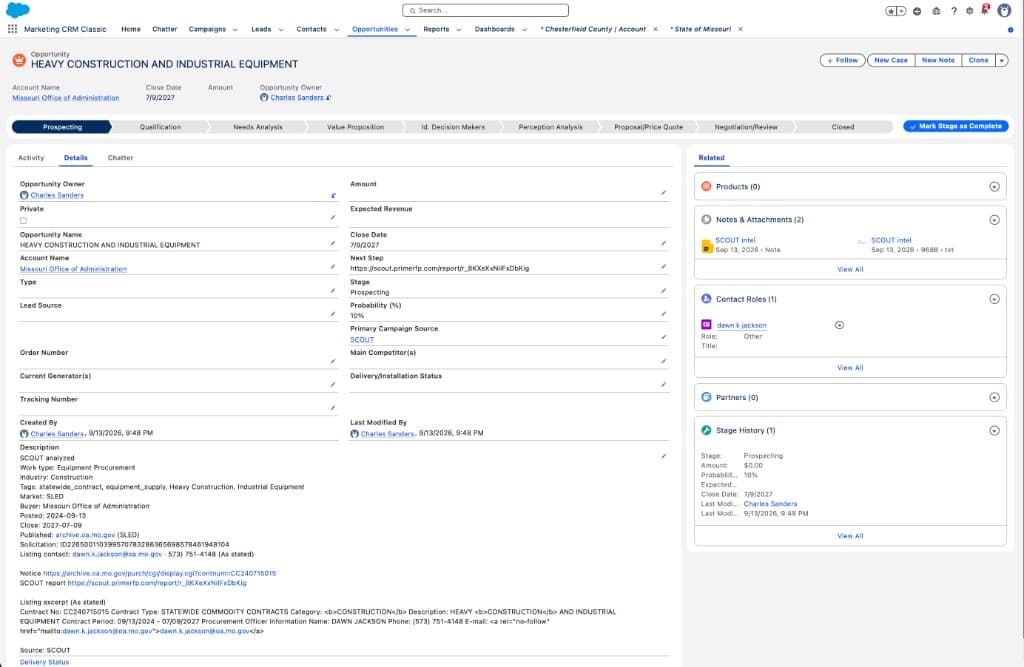Open the Global Actions plus icon
This screenshot has height=667, width=1024.
tap(918, 11)
